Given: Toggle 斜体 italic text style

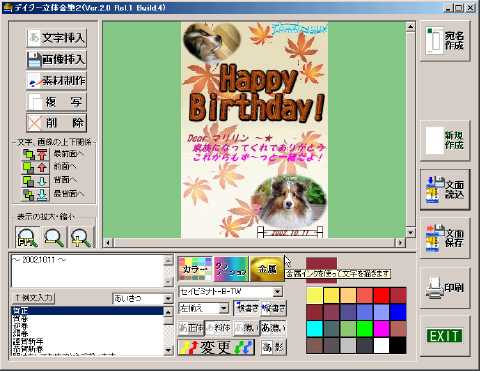Looking at the screenshot, I should tap(218, 328).
